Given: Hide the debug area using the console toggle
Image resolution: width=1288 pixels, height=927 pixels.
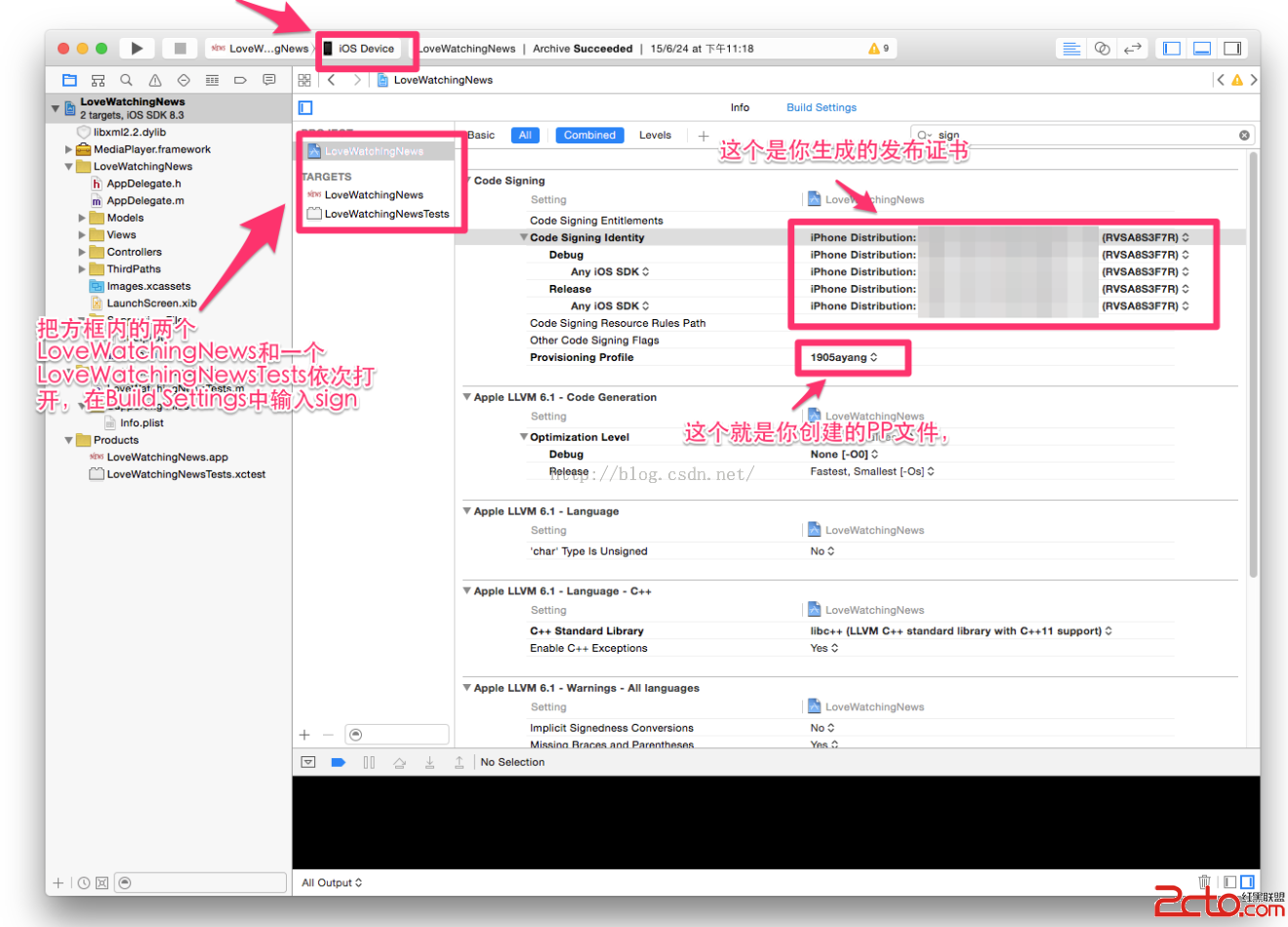Looking at the screenshot, I should (x=308, y=762).
